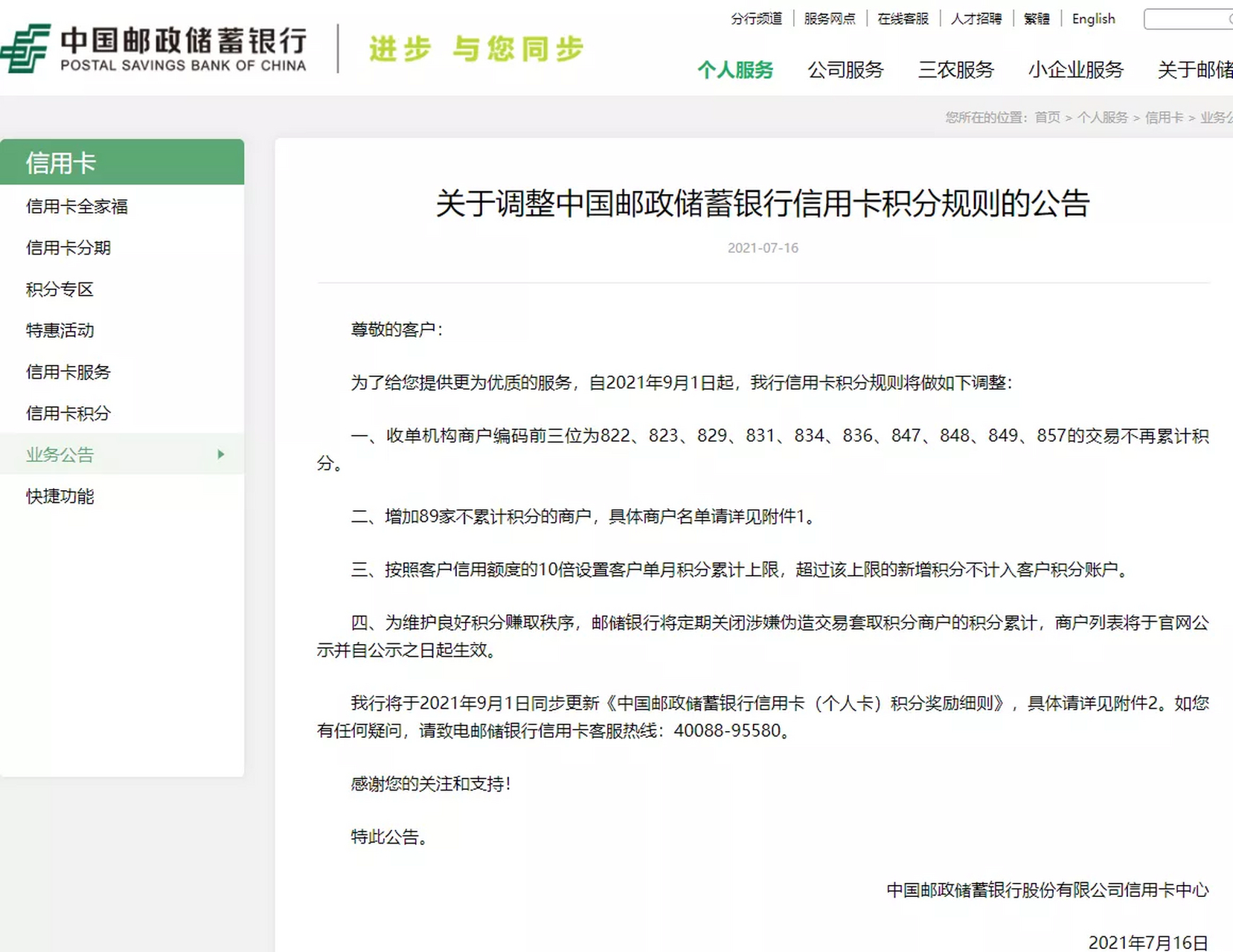Open the 人才招聘 link
The image size is (1233, 952).
[976, 19]
